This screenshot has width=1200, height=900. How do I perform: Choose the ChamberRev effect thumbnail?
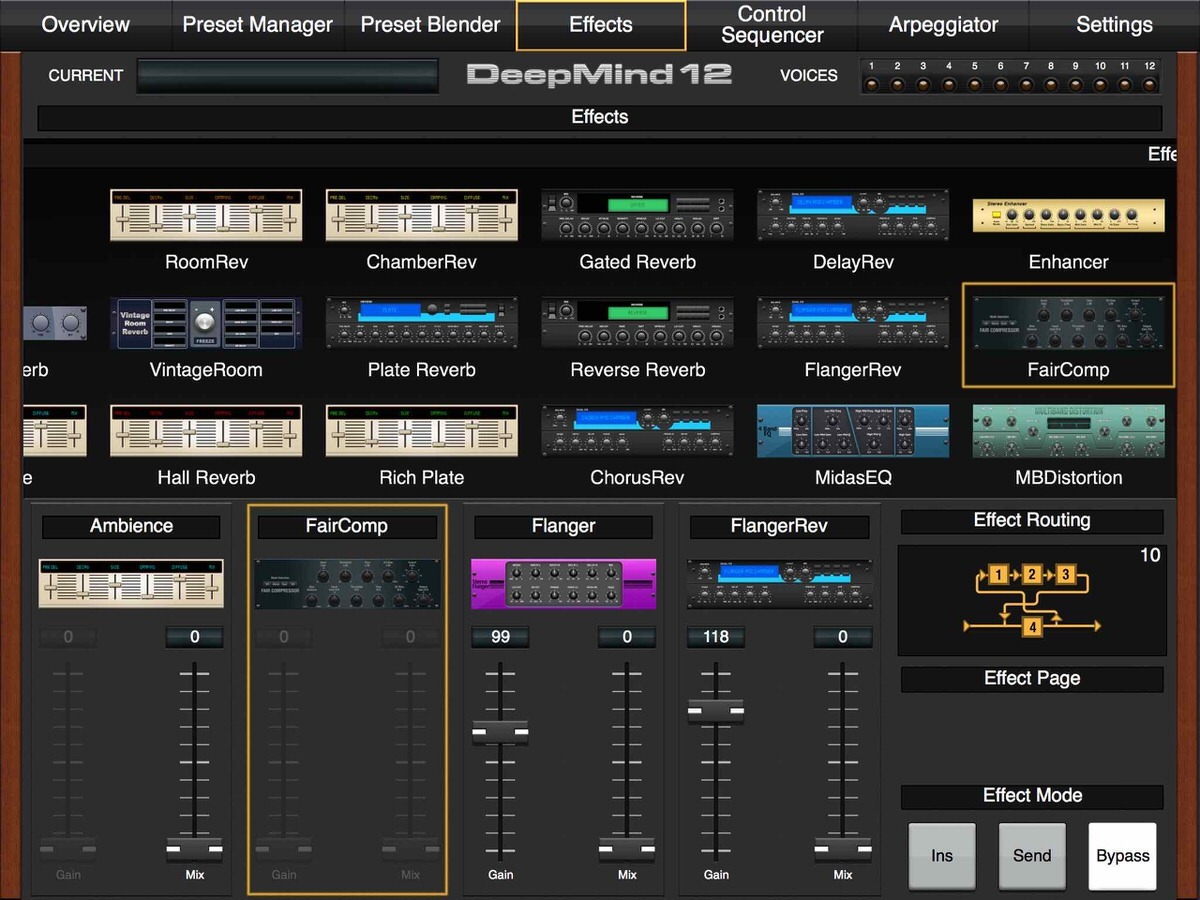(421, 215)
